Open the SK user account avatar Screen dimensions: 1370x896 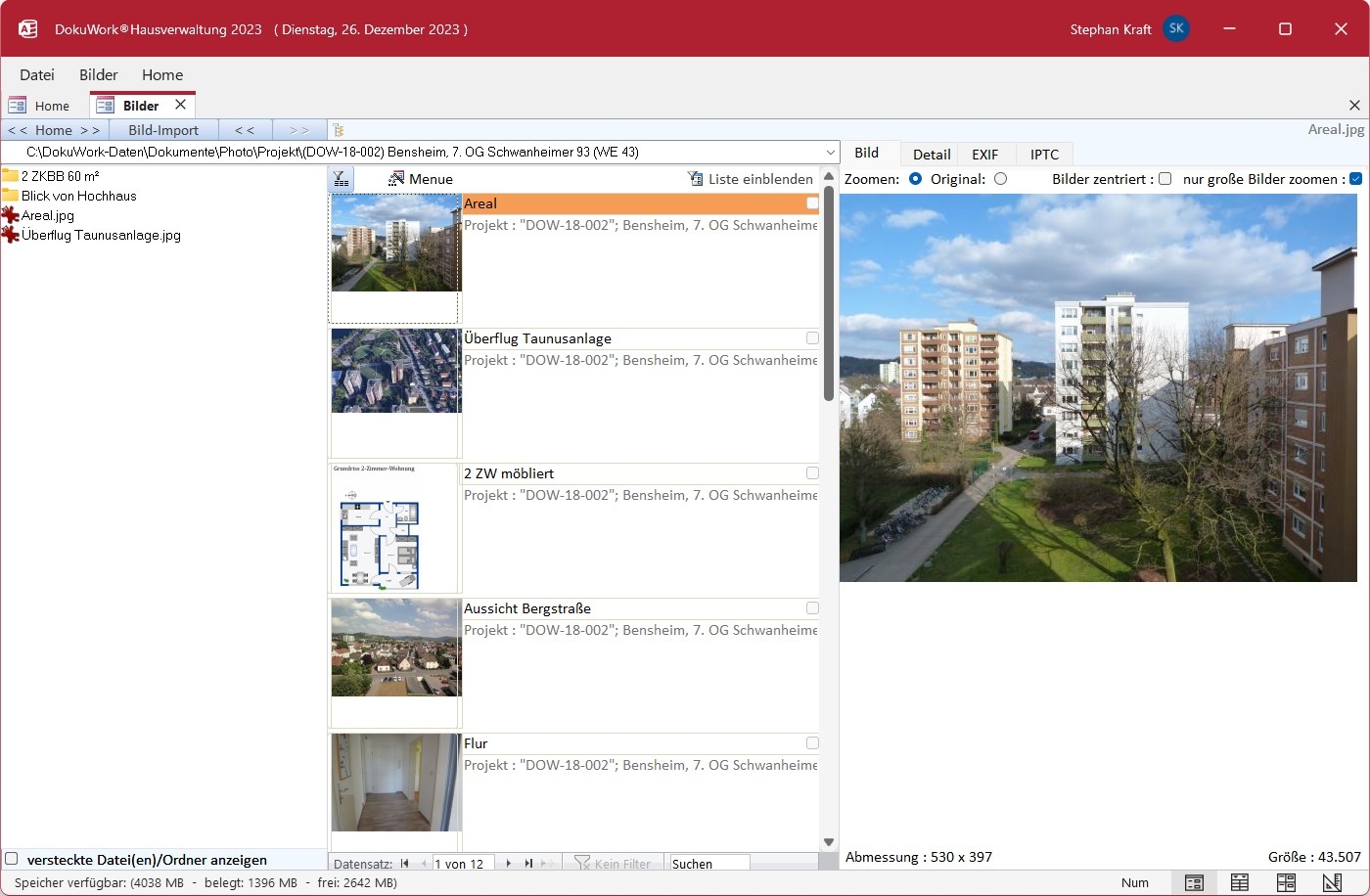coord(1176,29)
